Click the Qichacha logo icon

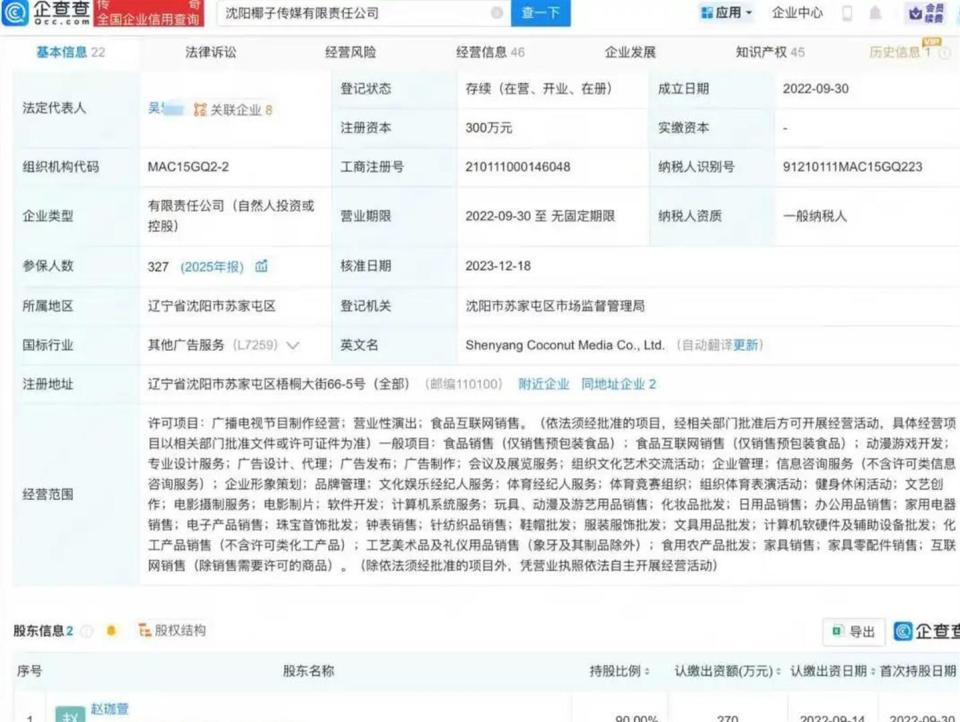click(x=15, y=12)
